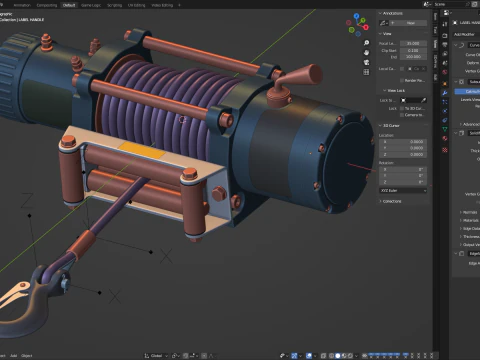Open the UV Editing workspace tab
Viewport: 480px width, 360px height.
pyautogui.click(x=137, y=5)
